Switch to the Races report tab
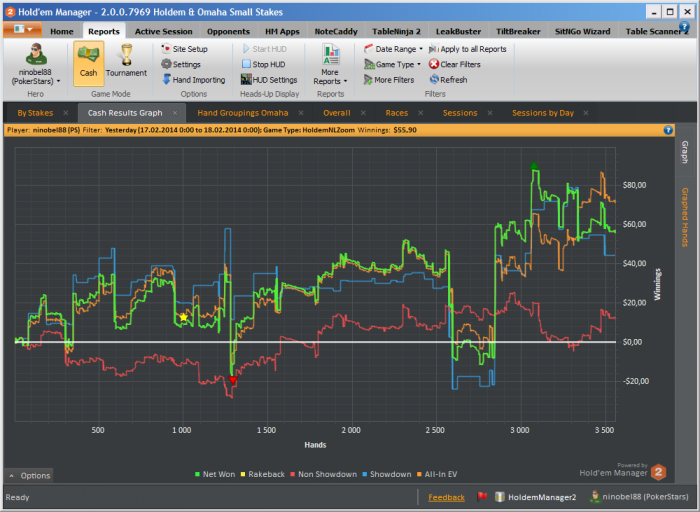The width and height of the screenshot is (700, 512). pos(397,113)
